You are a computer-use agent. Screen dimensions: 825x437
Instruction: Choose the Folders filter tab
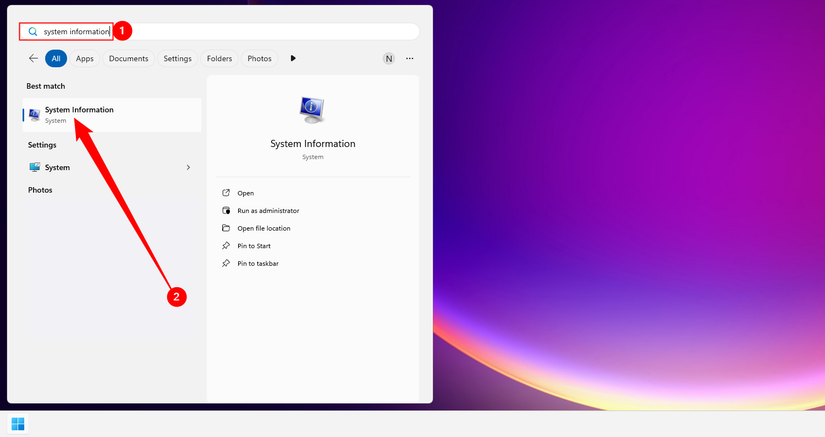point(219,58)
